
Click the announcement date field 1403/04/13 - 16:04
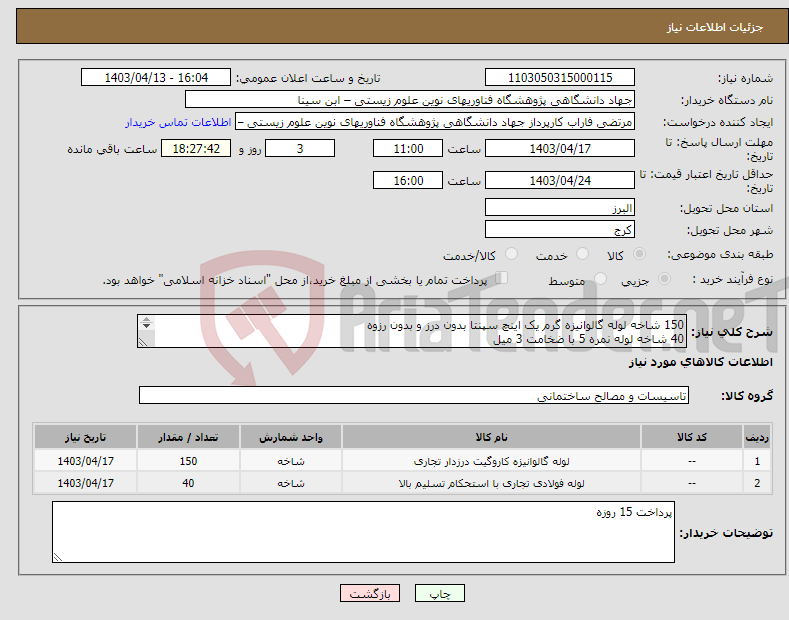156,78
